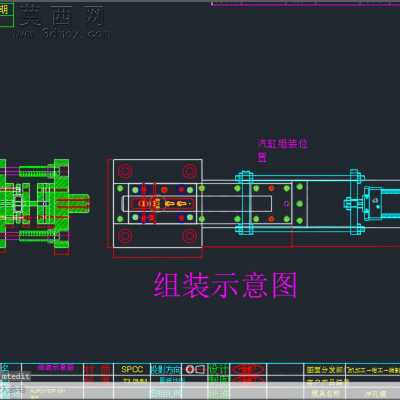Select the cyan cylinder end cap on the right
The height and width of the screenshot is (400, 400).
[372, 203]
